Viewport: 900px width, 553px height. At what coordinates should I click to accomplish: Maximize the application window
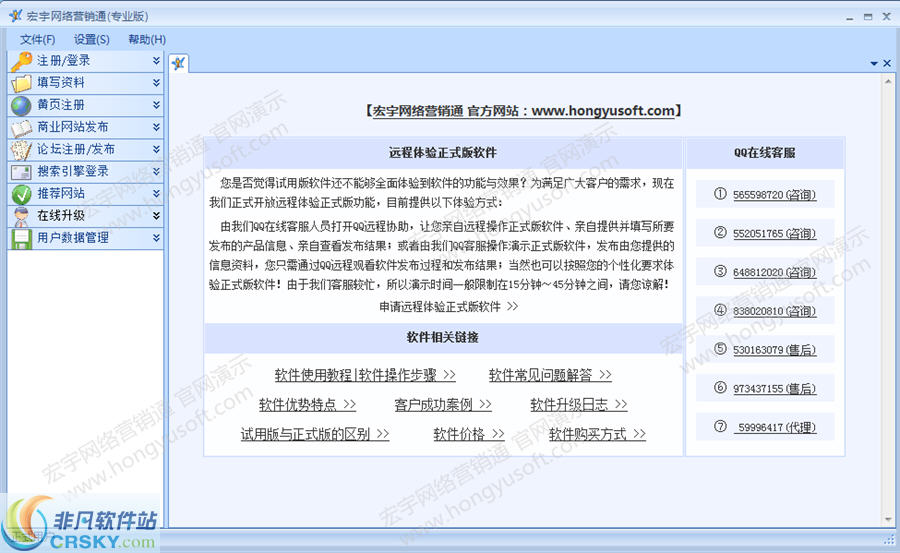click(868, 17)
